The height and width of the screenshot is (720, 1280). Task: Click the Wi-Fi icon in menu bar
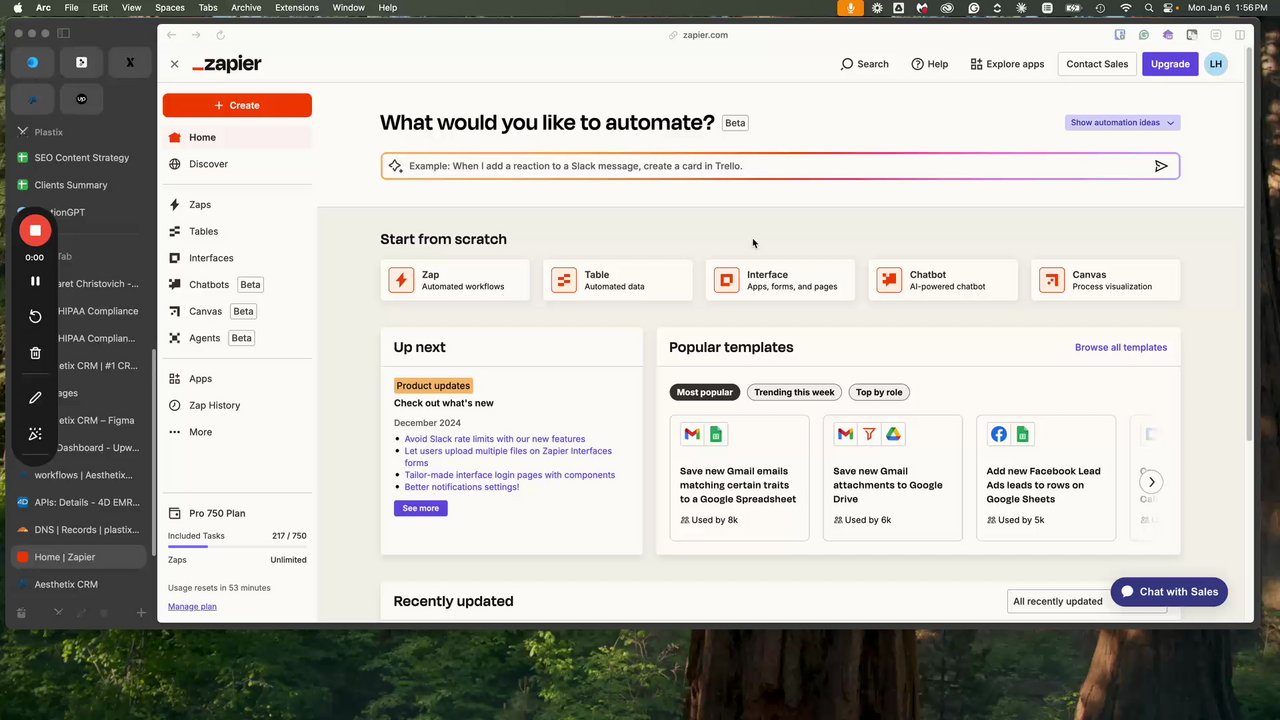point(1126,8)
